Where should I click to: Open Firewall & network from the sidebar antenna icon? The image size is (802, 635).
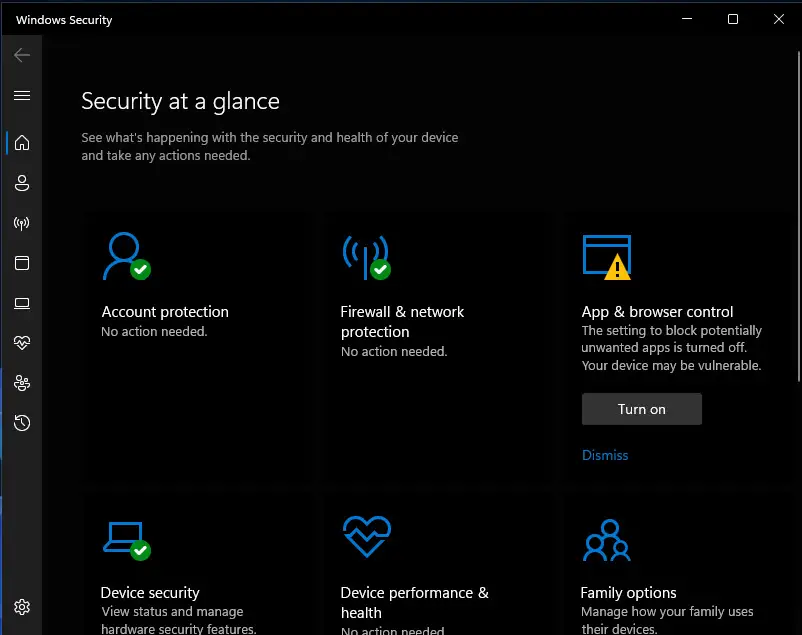22,223
